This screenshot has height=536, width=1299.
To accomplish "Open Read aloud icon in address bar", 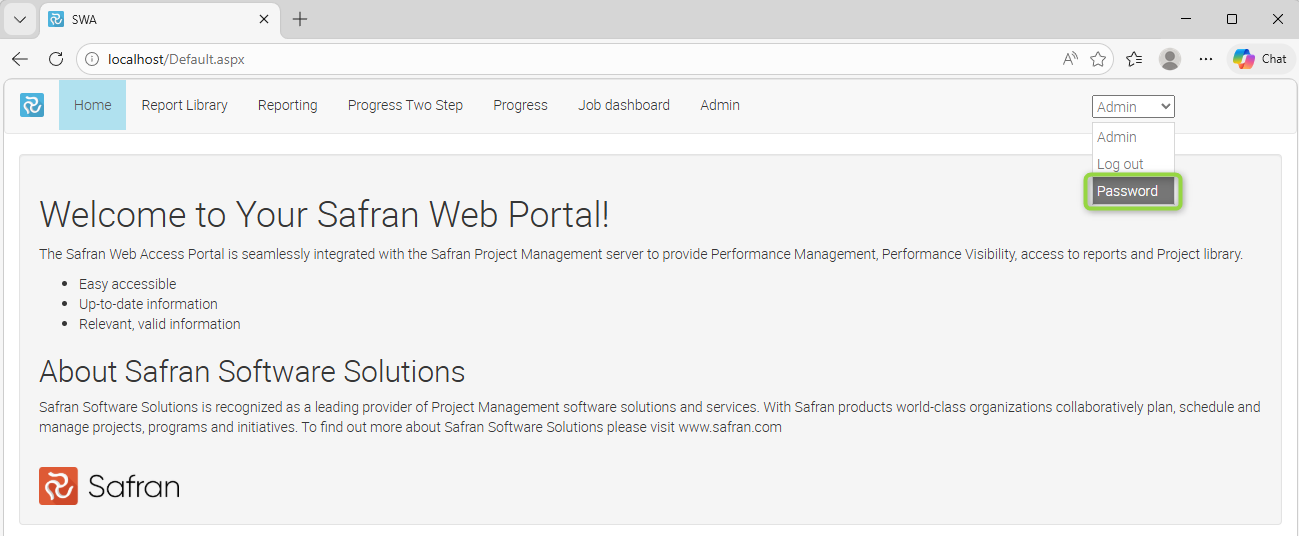I will point(1070,59).
